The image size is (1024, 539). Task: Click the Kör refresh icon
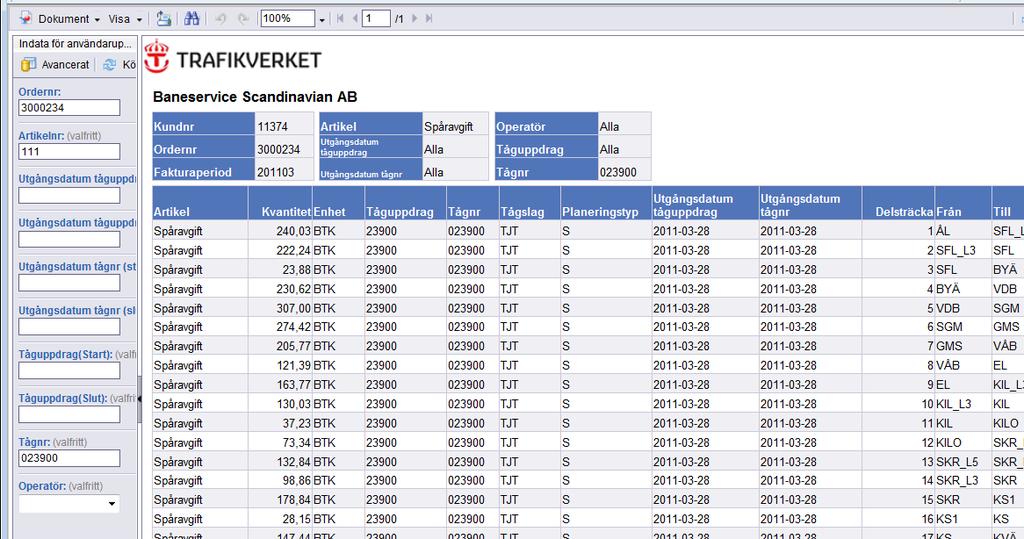(x=109, y=65)
